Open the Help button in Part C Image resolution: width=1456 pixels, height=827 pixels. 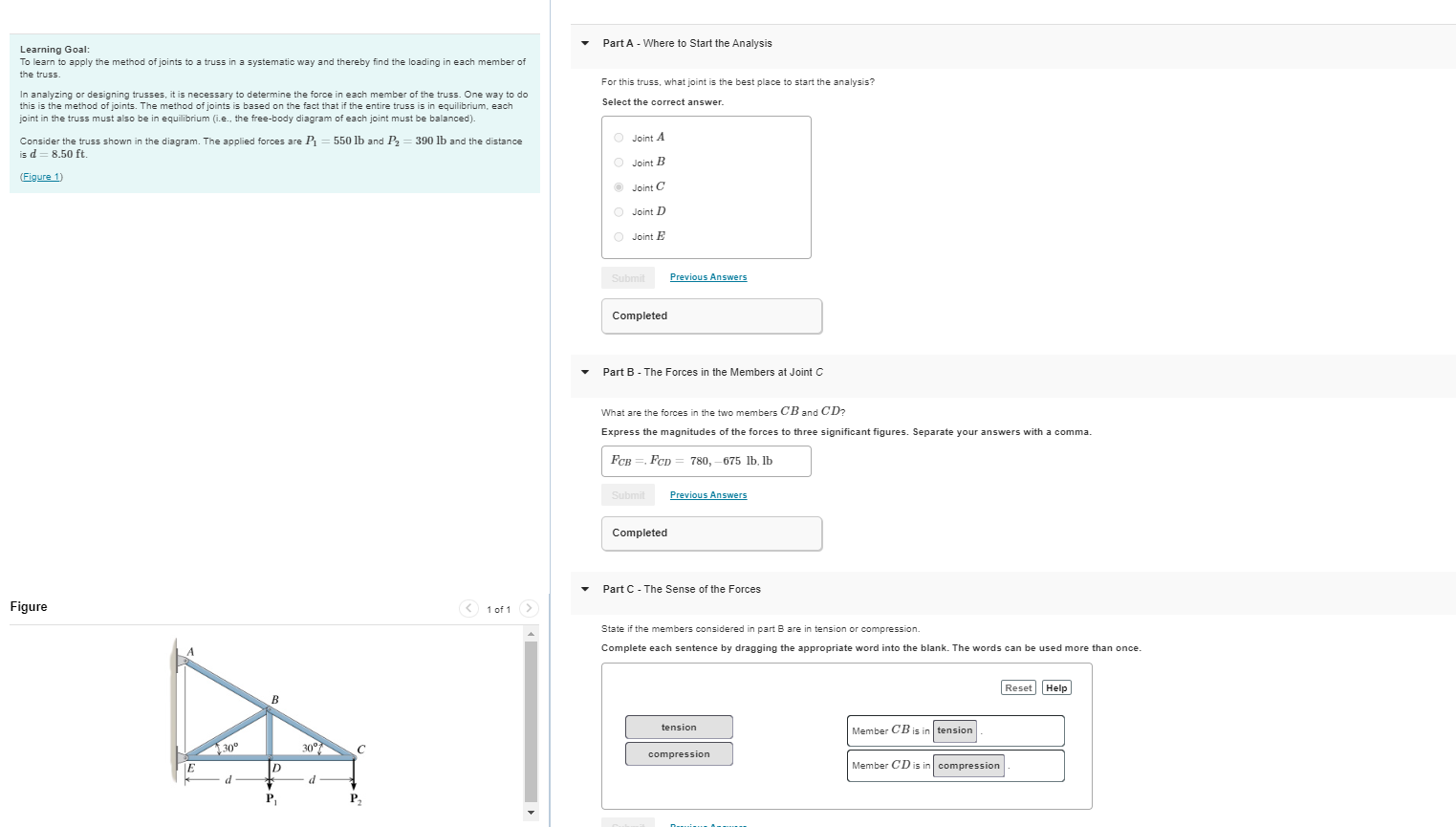[x=1054, y=687]
